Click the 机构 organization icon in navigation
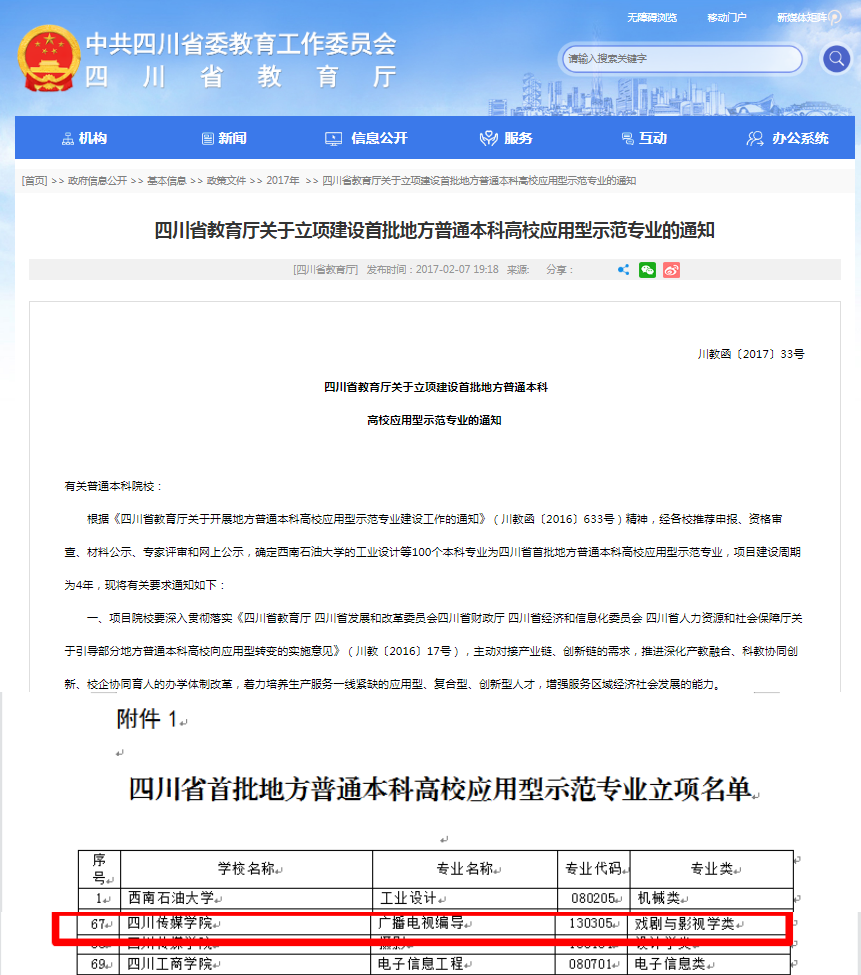This screenshot has width=861, height=975. tap(67, 139)
